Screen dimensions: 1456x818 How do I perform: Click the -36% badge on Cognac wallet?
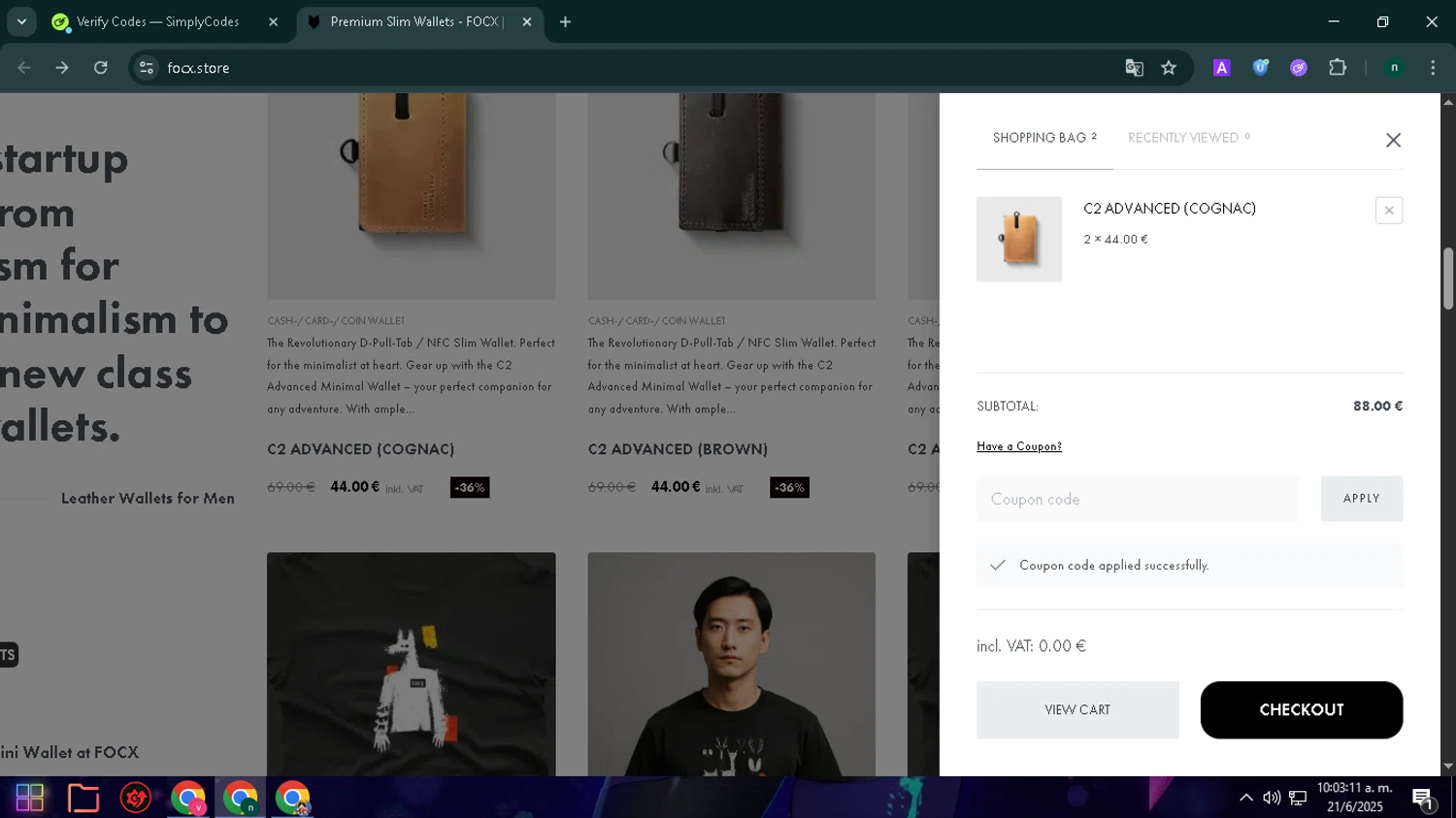tap(470, 487)
